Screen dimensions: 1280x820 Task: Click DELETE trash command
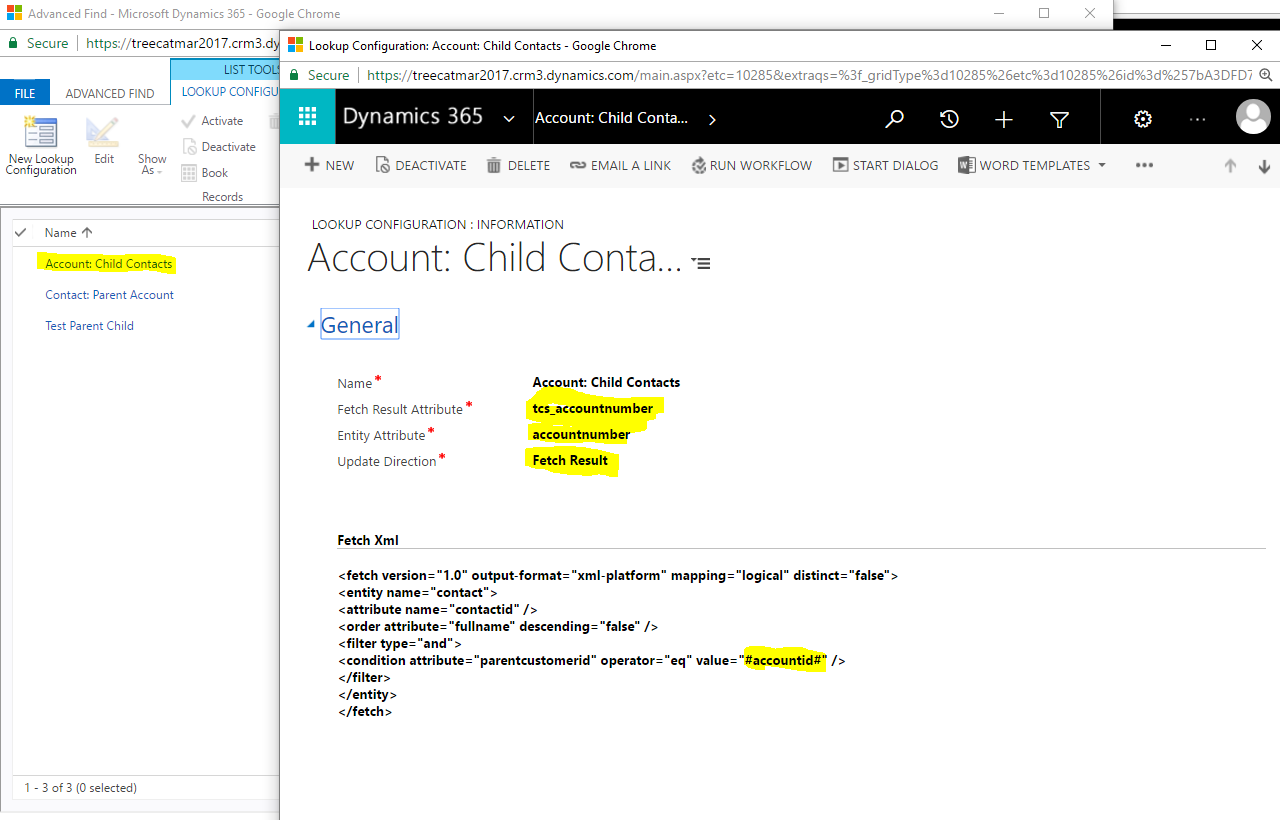(518, 165)
